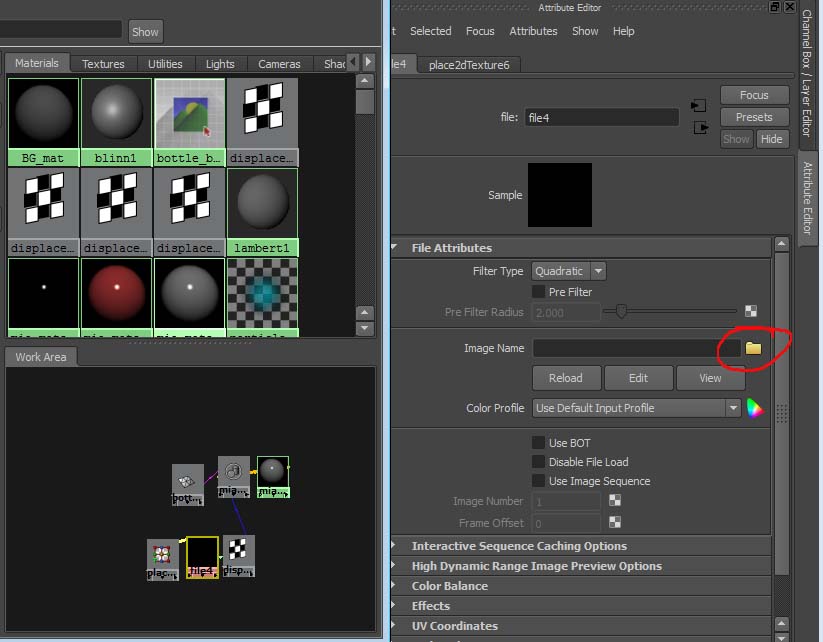Select the teal checkered particle swatch
This screenshot has height=642, width=823.
click(262, 297)
